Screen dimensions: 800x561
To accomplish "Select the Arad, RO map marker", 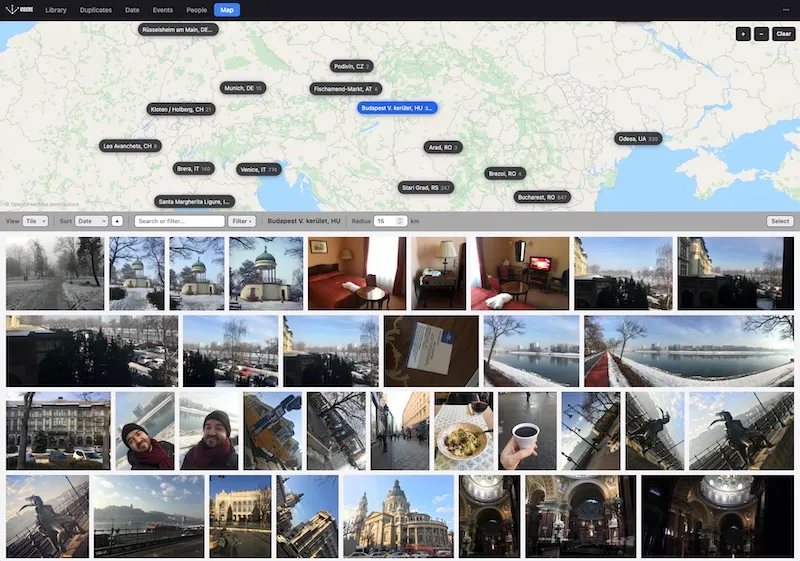I will coord(443,147).
